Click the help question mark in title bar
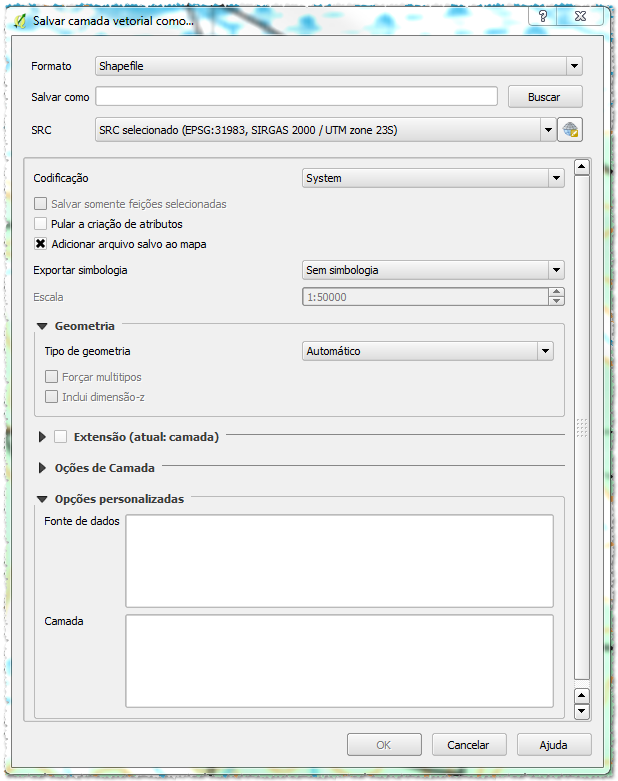 point(542,17)
